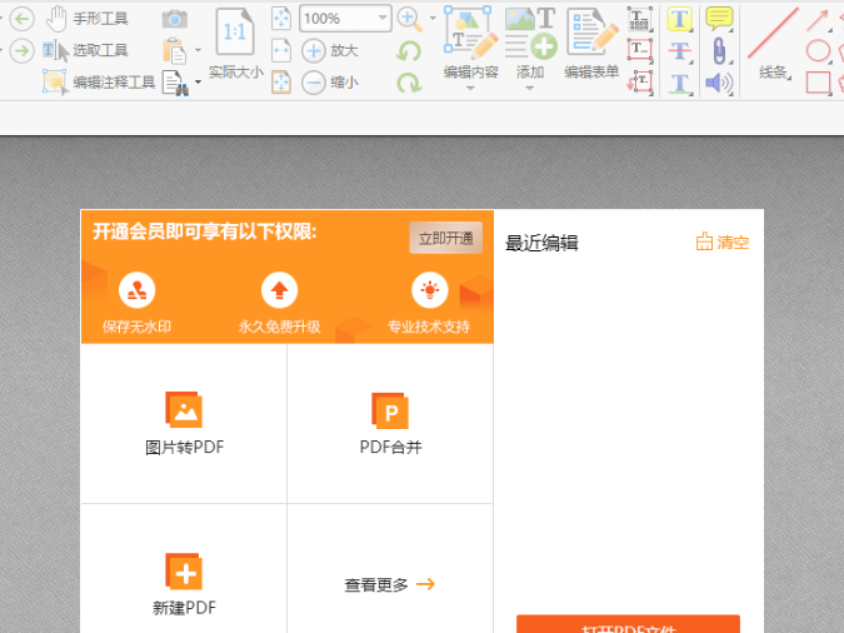844x633 pixels.
Task: Select the Line (线条) drawing tool
Action: coord(773,43)
